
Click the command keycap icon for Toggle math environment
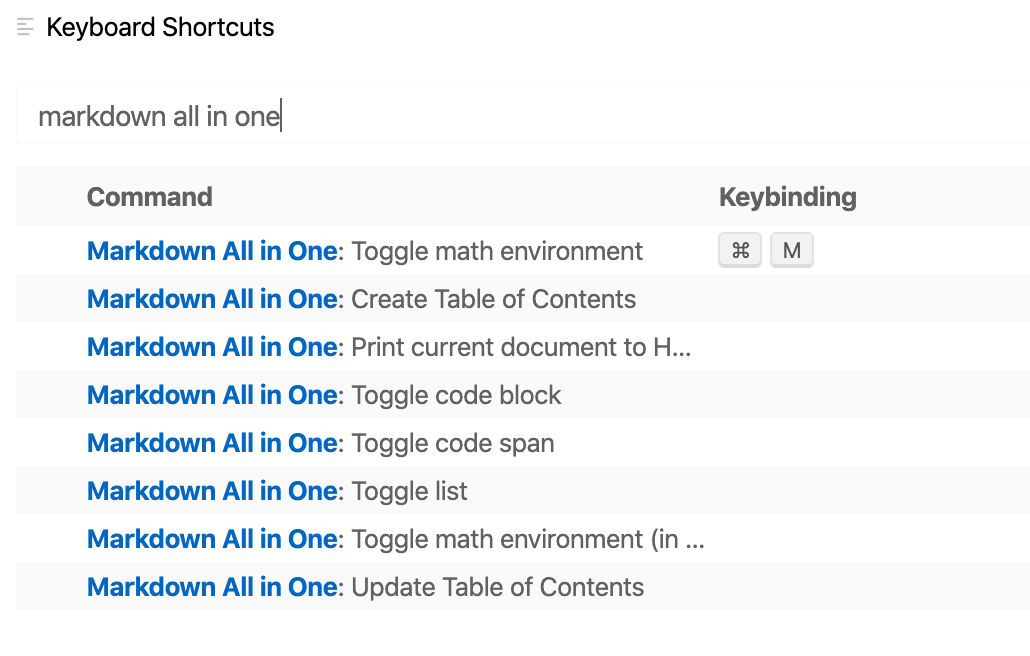[x=740, y=251]
